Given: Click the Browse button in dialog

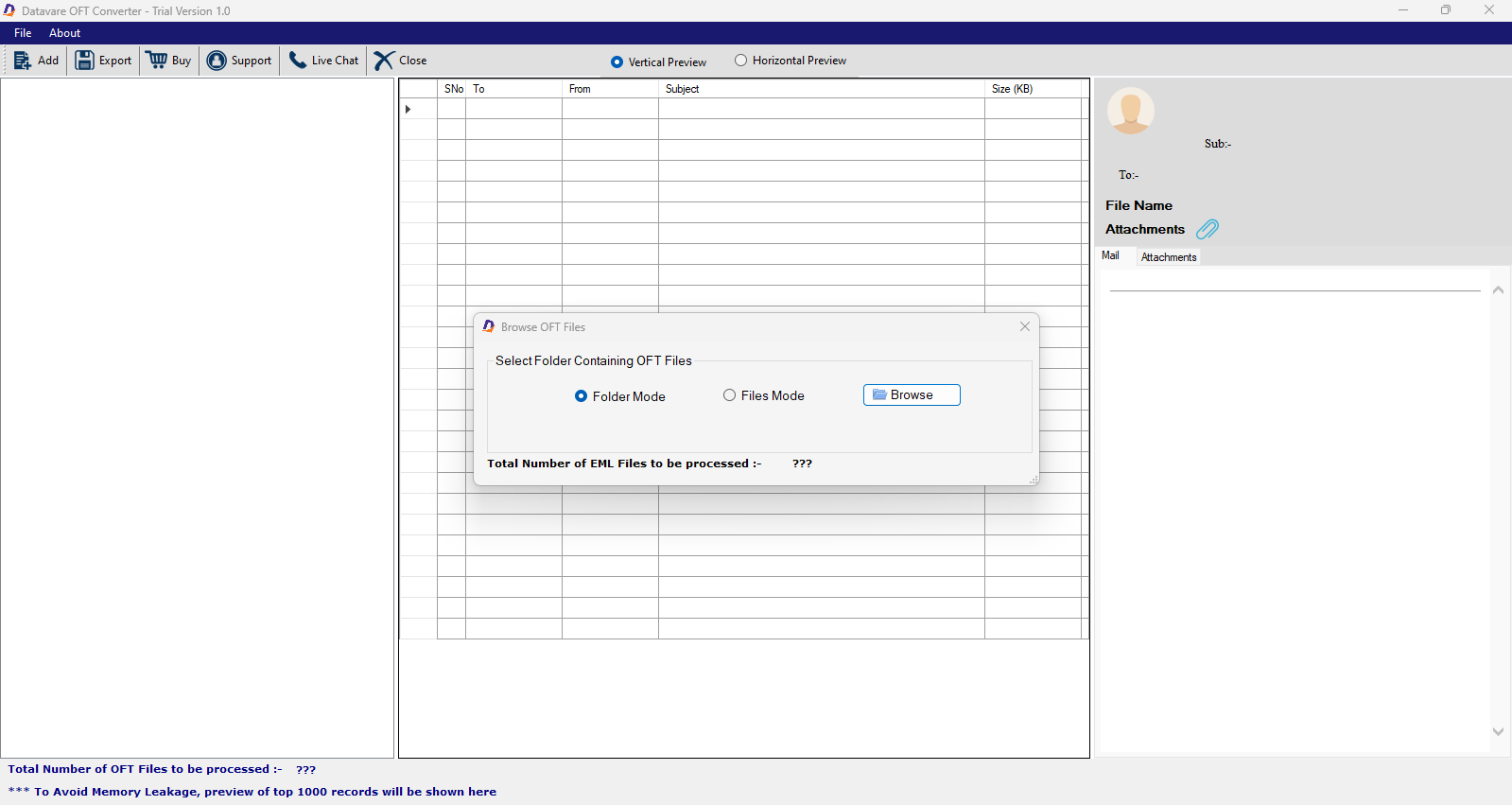Looking at the screenshot, I should tap(912, 394).
